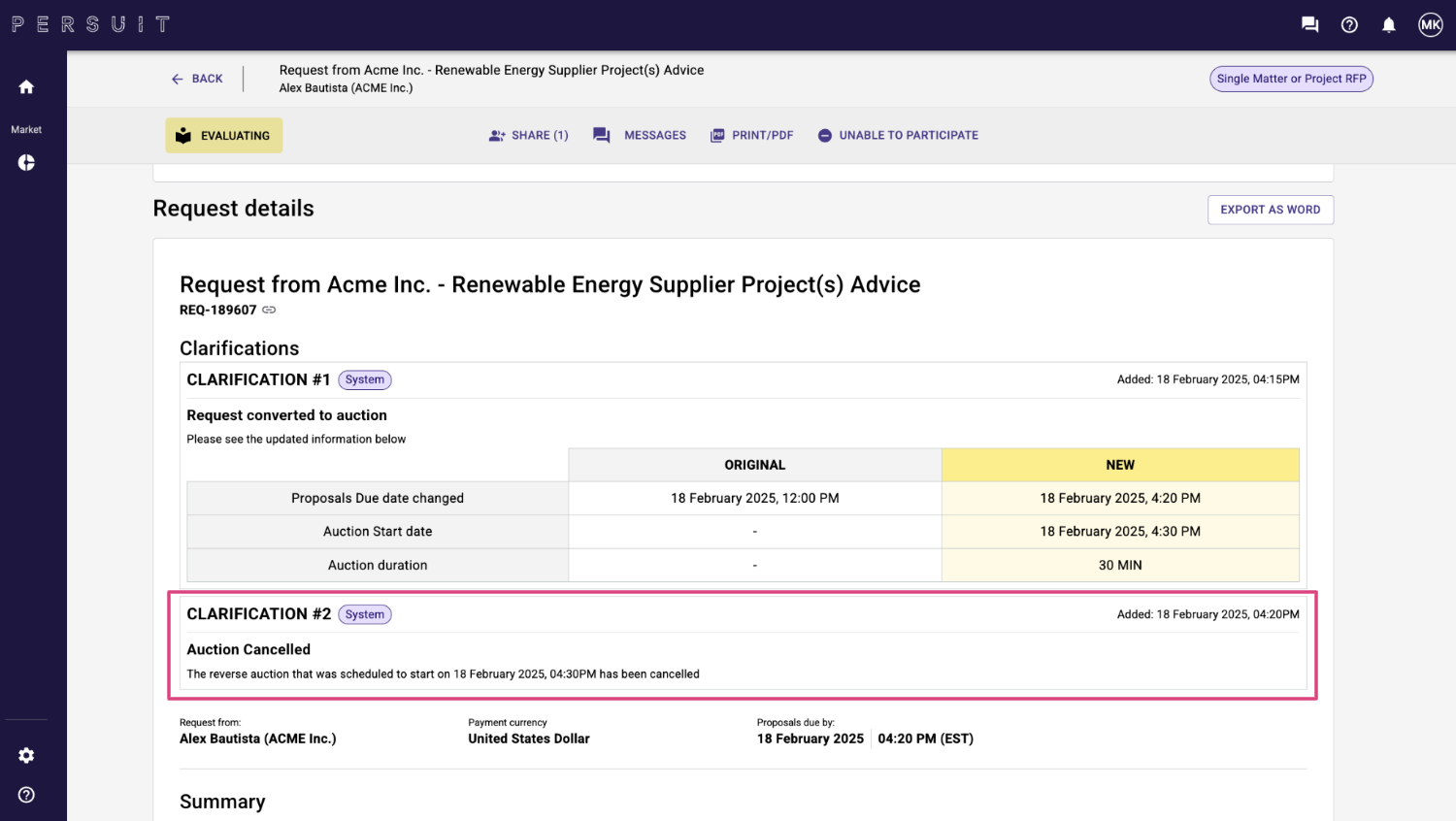Image resolution: width=1456 pixels, height=821 pixels.
Task: Click the Back arrow button
Action: [197, 79]
